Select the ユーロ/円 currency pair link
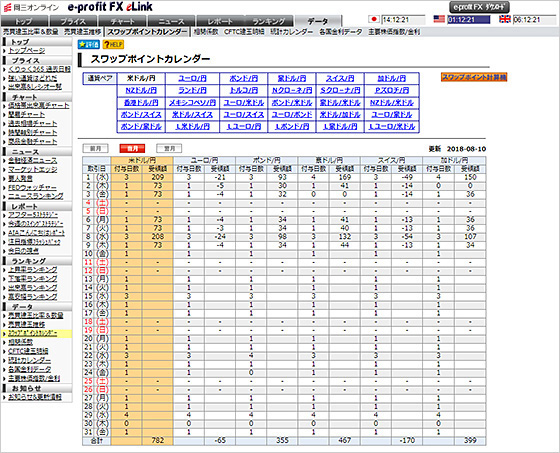Image resolution: width=560 pixels, height=453 pixels. (x=192, y=78)
